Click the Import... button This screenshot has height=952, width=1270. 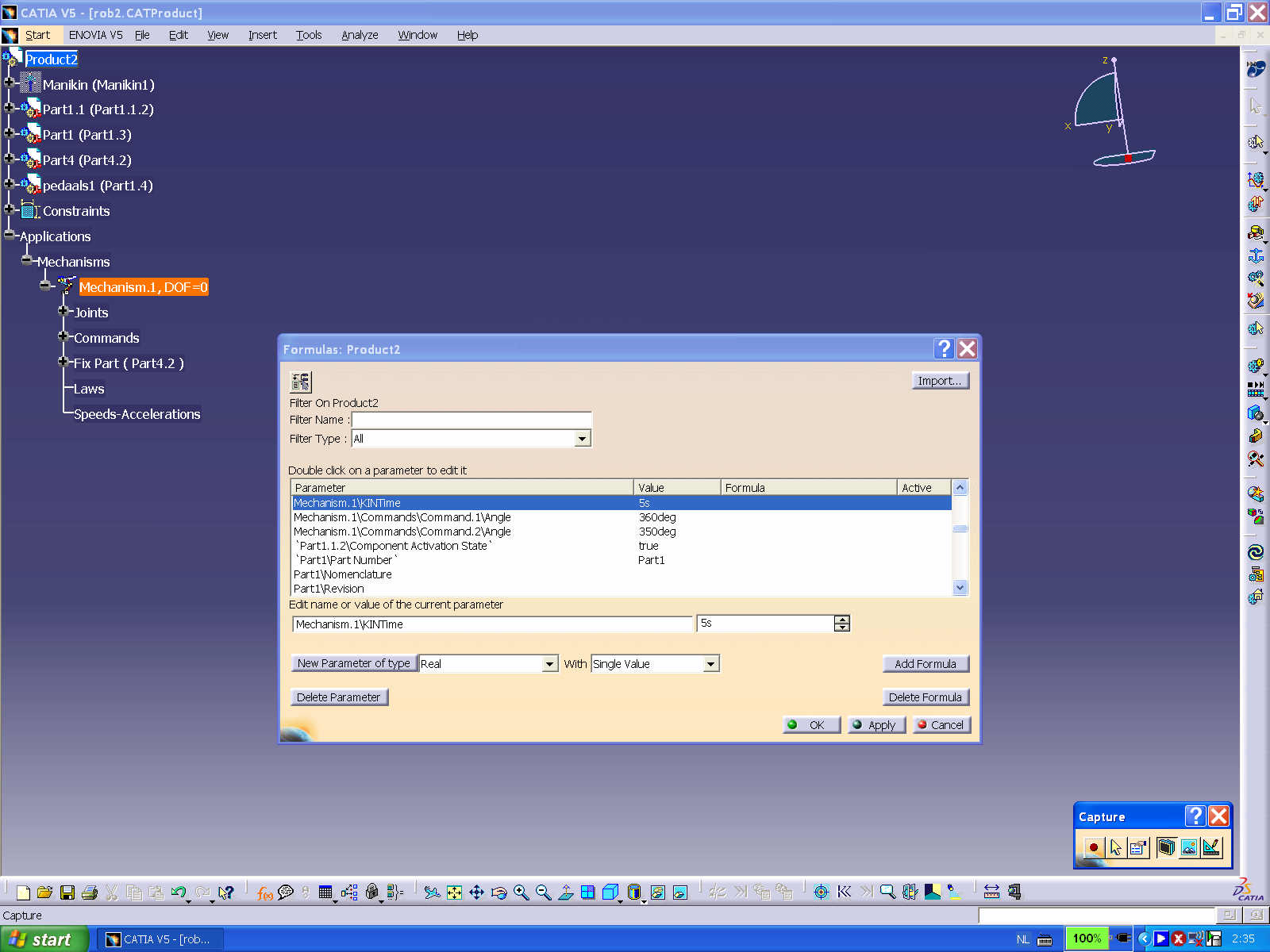coord(940,381)
